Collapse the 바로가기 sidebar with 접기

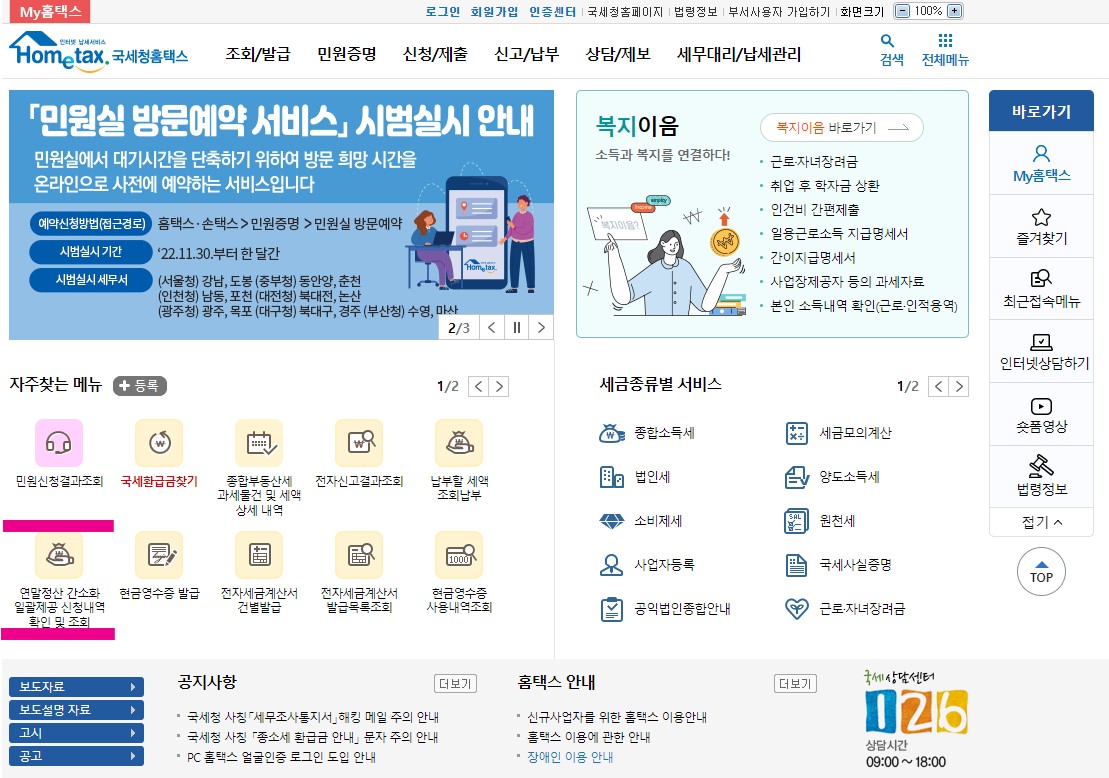[1041, 522]
